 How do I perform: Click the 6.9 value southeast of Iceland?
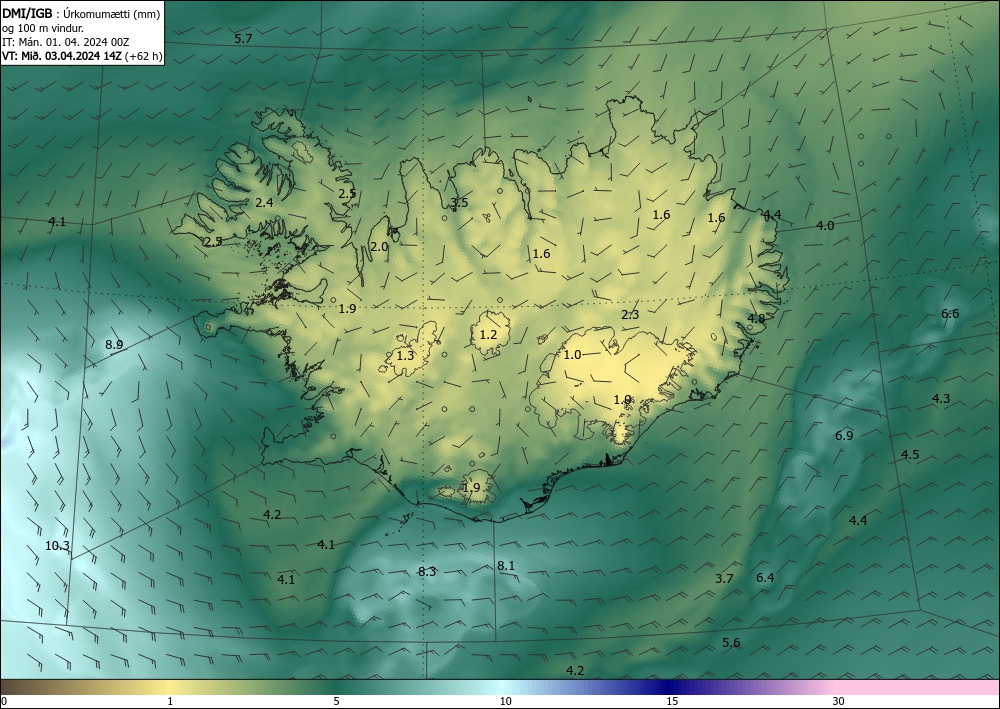pyautogui.click(x=844, y=435)
